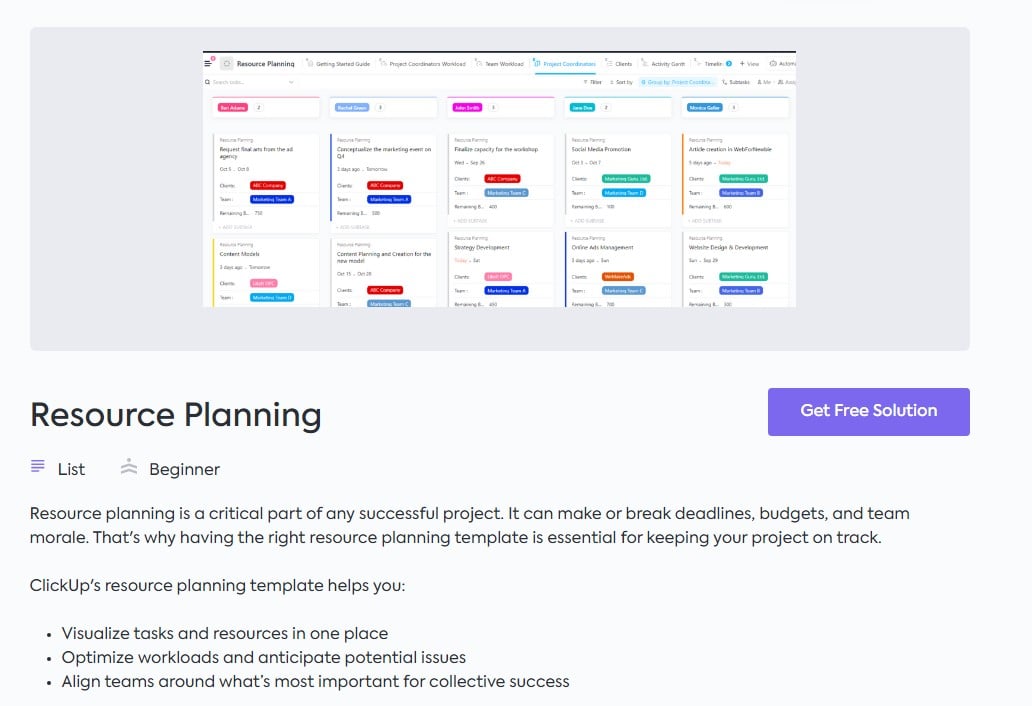Click the hamburger menu icon in preview

(208, 63)
